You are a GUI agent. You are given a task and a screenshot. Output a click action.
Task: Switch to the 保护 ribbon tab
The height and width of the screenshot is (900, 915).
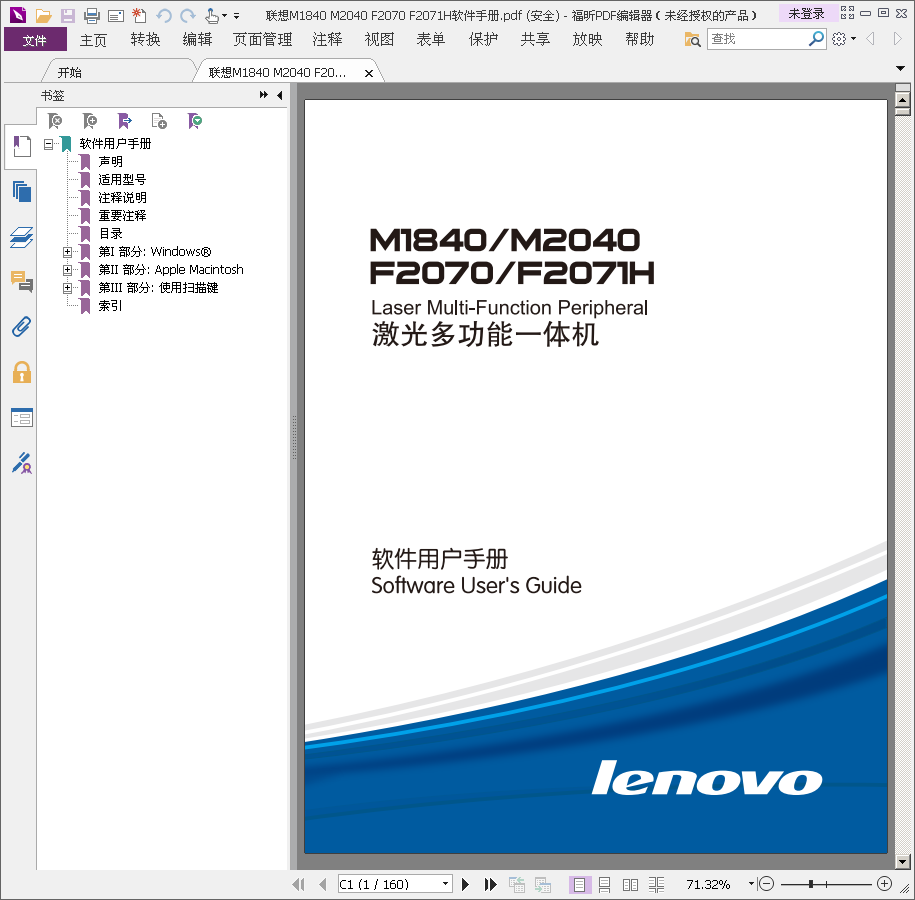(x=483, y=39)
